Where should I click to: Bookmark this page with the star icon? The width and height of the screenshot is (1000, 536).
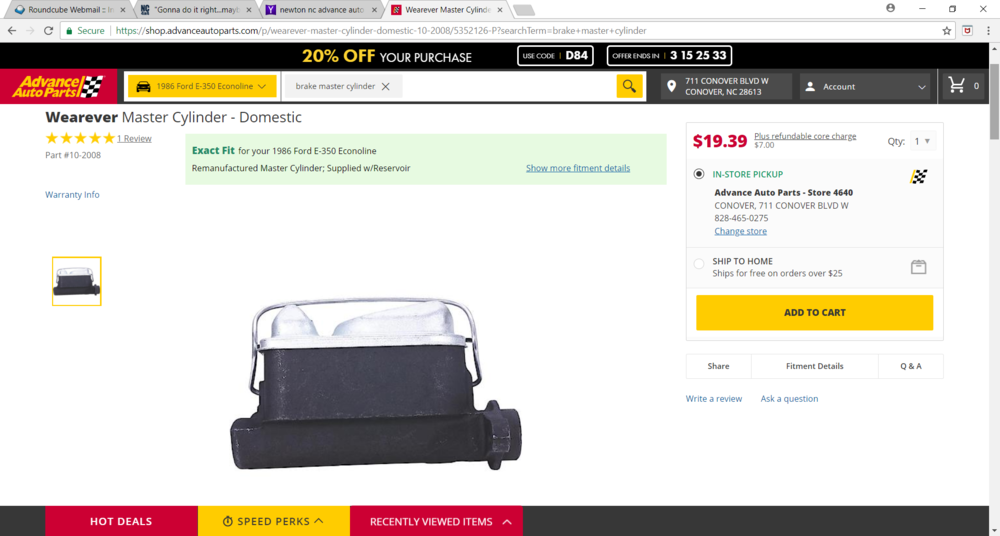[947, 31]
